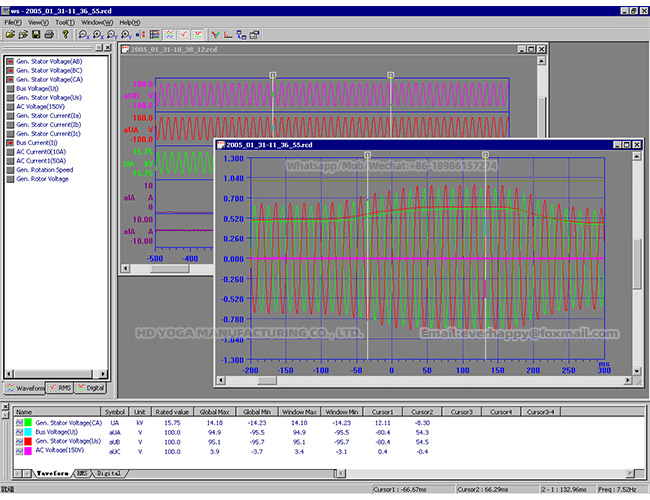Click the Save disk icon in toolbar

tap(36, 34)
